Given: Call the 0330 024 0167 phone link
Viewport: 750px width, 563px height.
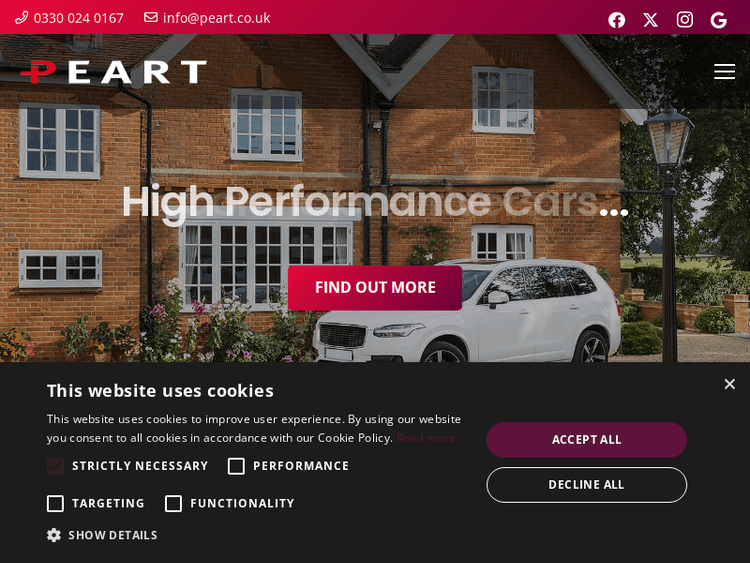Looking at the screenshot, I should click(x=78, y=18).
